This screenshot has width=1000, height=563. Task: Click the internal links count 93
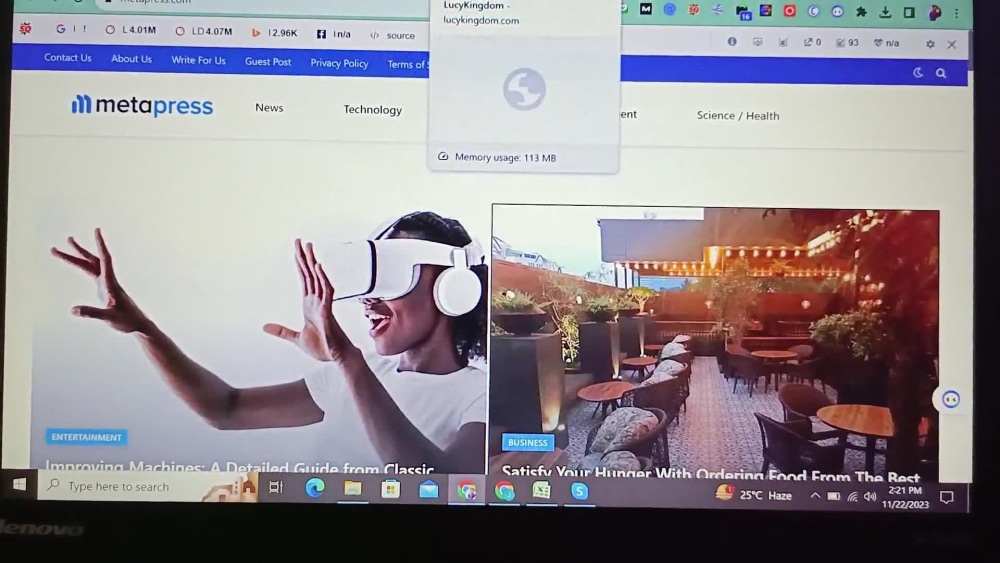click(848, 43)
